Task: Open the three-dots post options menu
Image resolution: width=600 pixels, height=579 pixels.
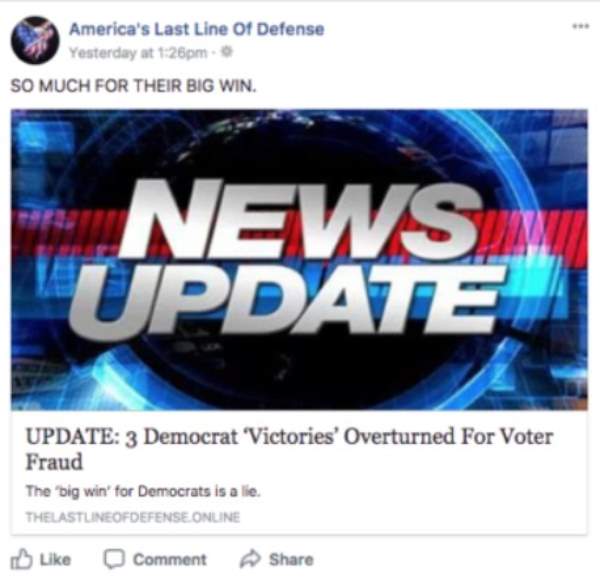Action: 580,26
